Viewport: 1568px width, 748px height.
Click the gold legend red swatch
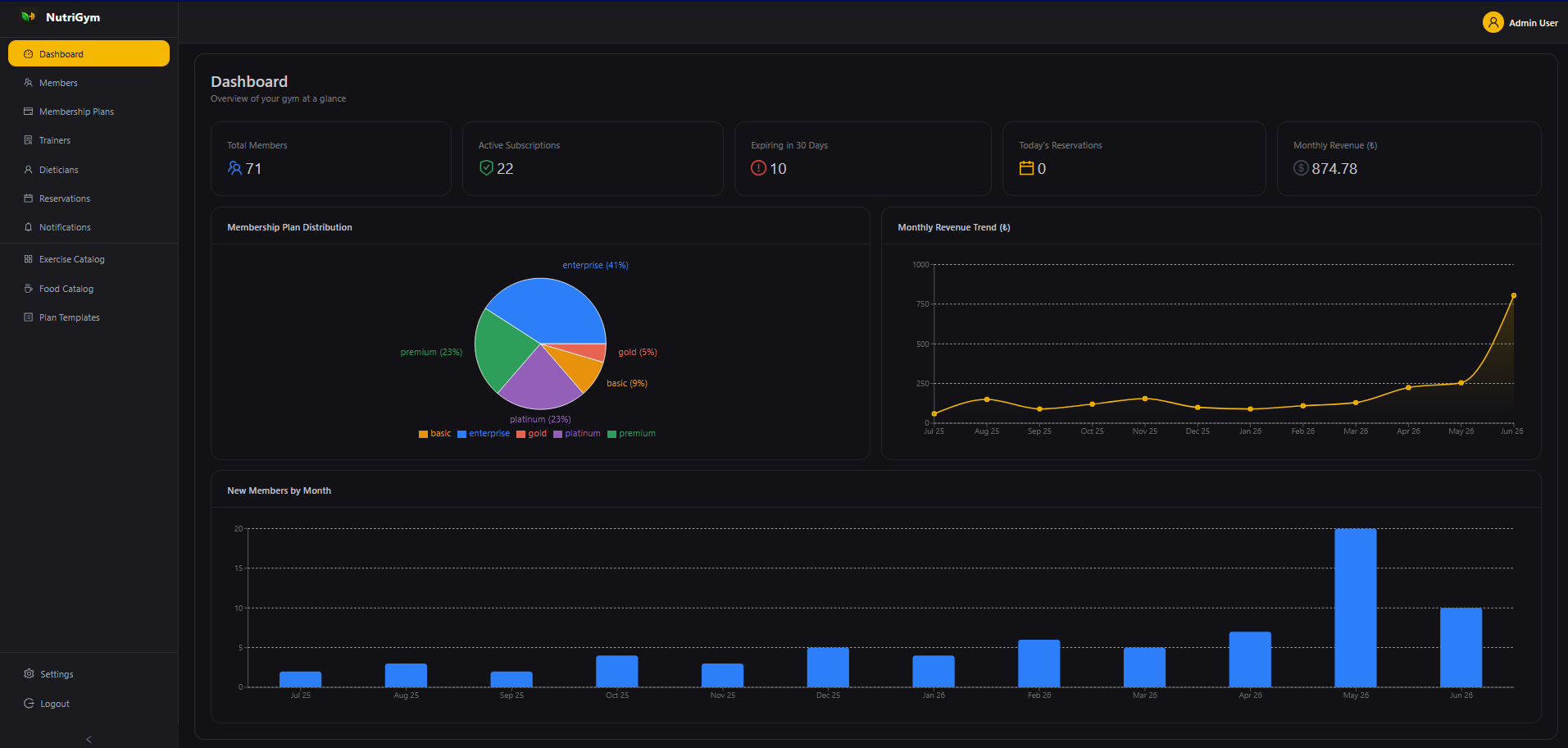click(520, 434)
